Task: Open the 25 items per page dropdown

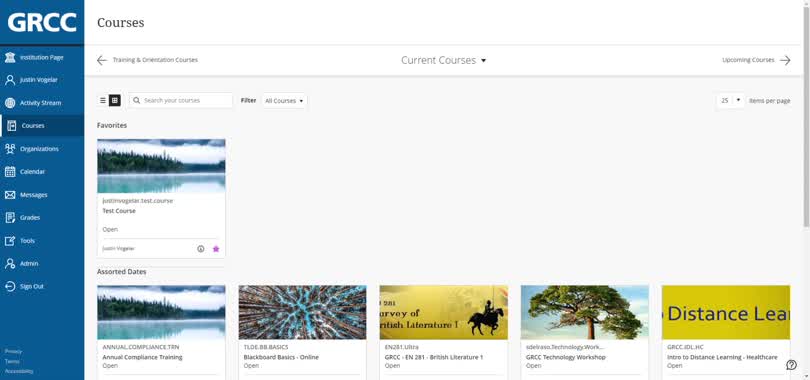Action: 730,101
